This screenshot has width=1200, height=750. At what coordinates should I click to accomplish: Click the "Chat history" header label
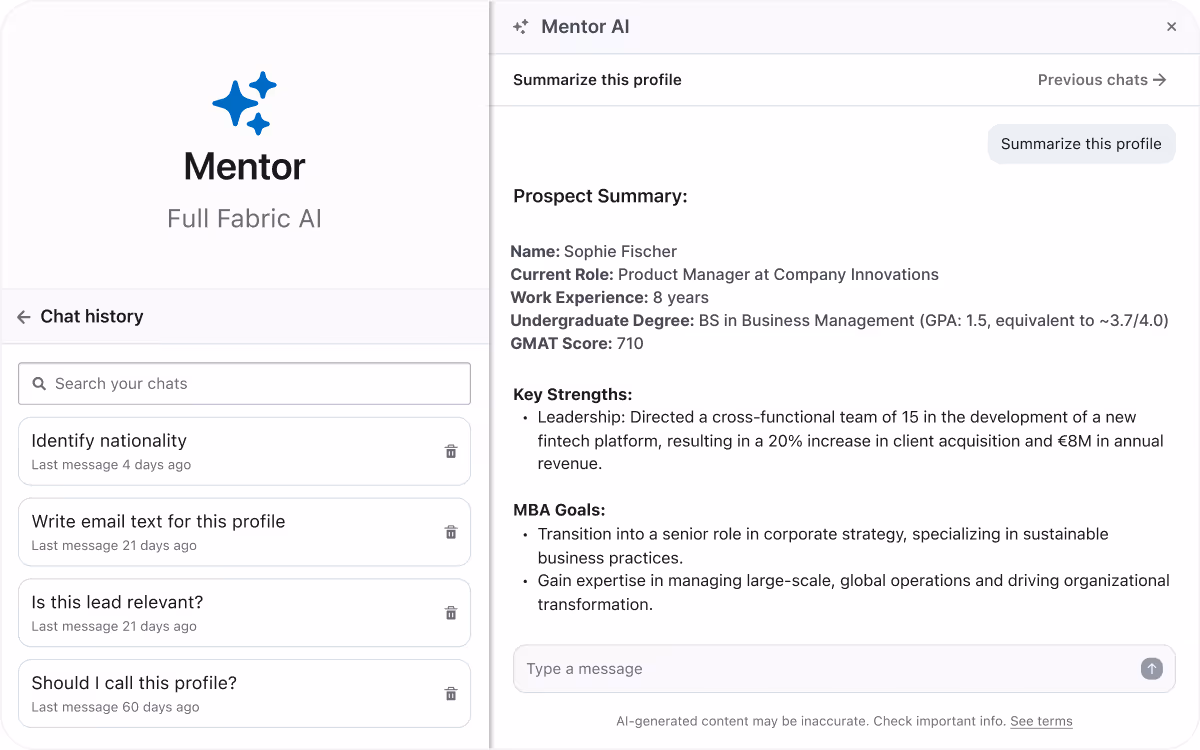point(90,316)
